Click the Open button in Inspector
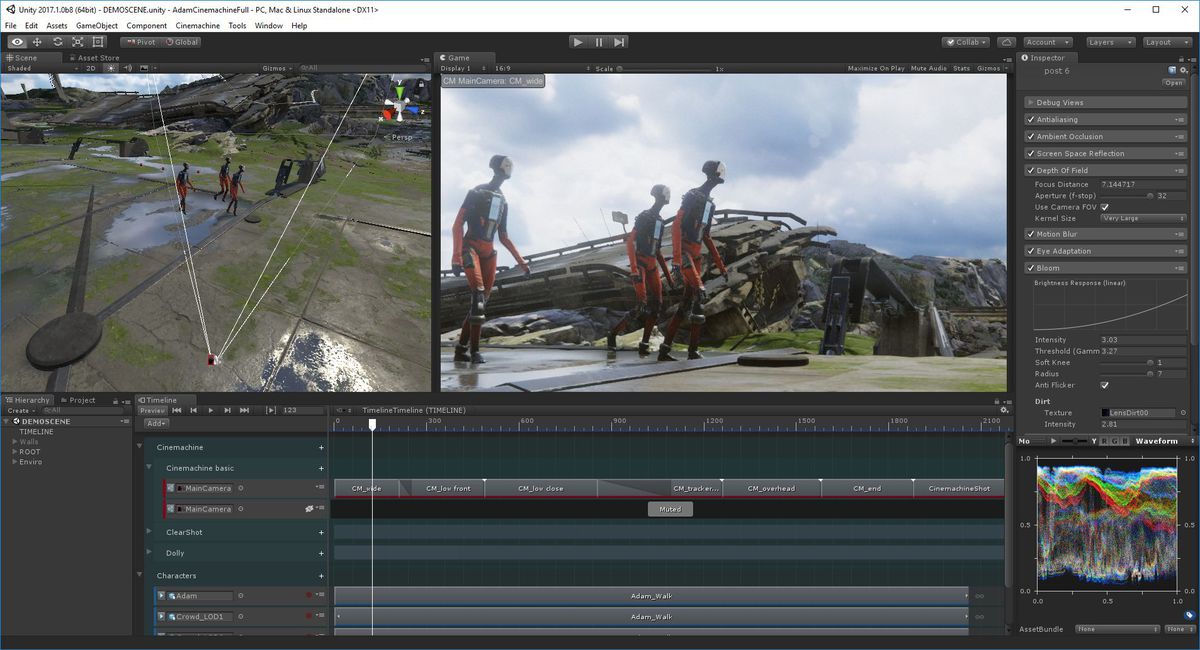1200x650 pixels. [1174, 83]
